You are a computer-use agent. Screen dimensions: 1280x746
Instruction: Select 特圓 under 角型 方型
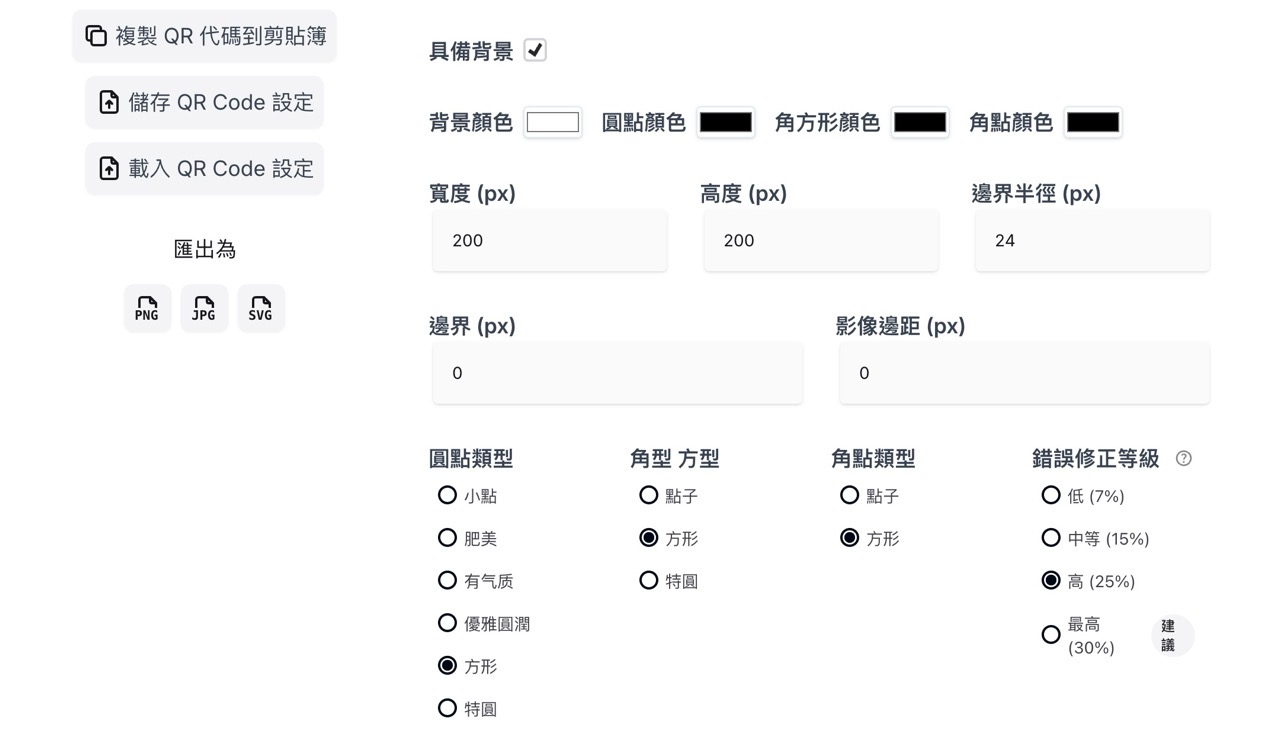coord(648,580)
